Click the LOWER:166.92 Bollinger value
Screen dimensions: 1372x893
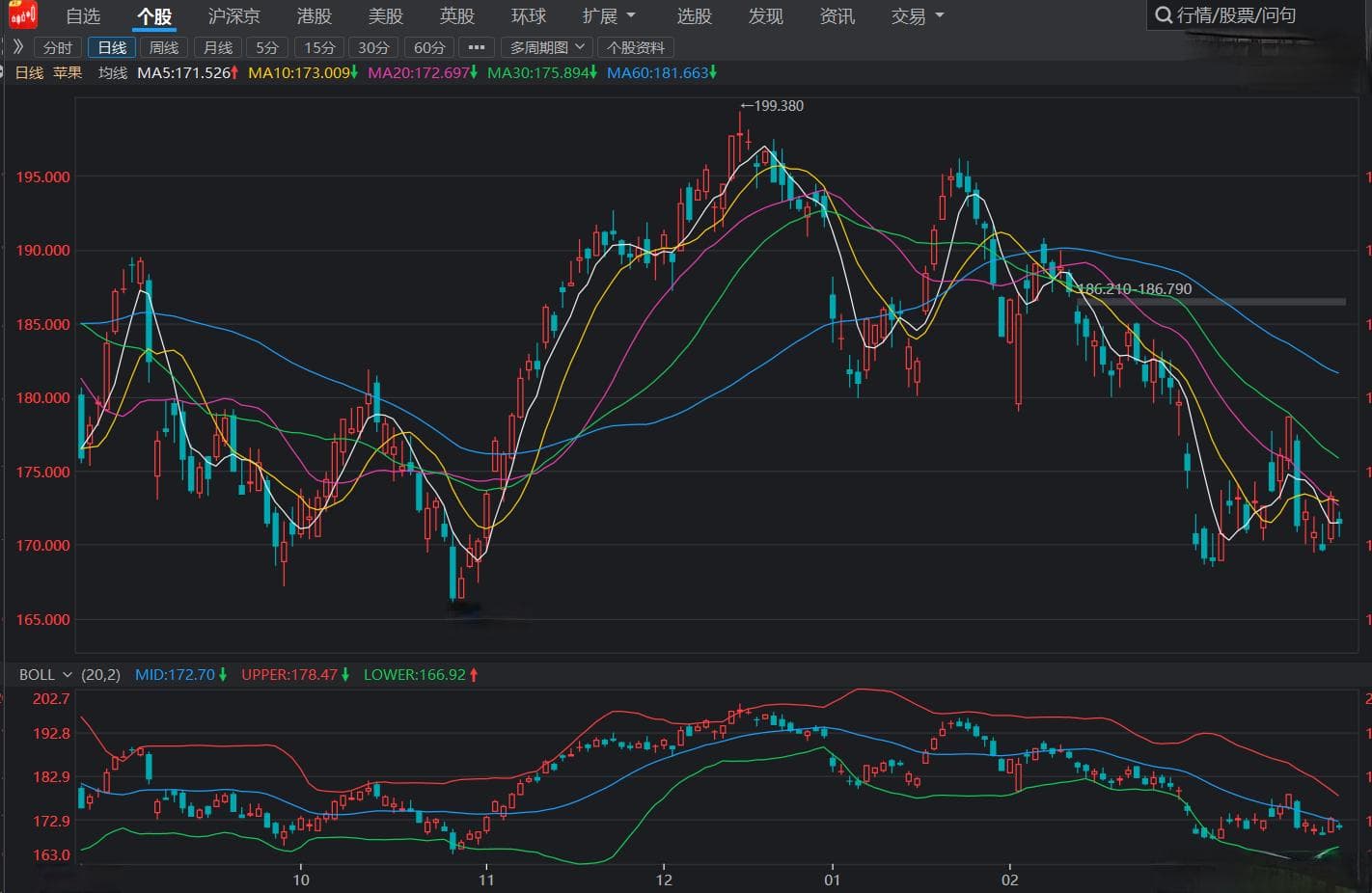coord(421,675)
